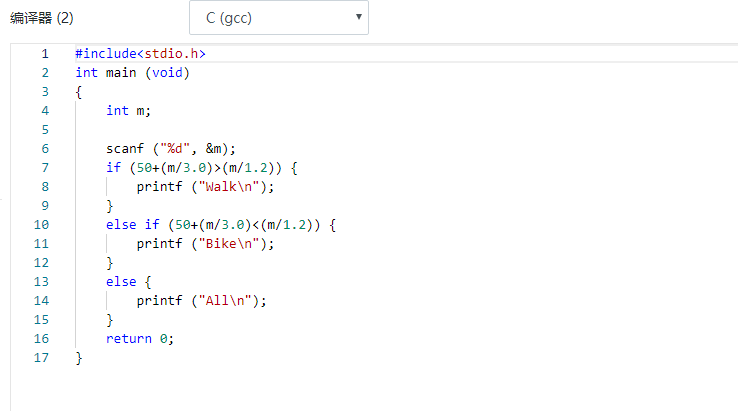Click opening brace on line 3
This screenshot has width=738, height=411.
79,92
